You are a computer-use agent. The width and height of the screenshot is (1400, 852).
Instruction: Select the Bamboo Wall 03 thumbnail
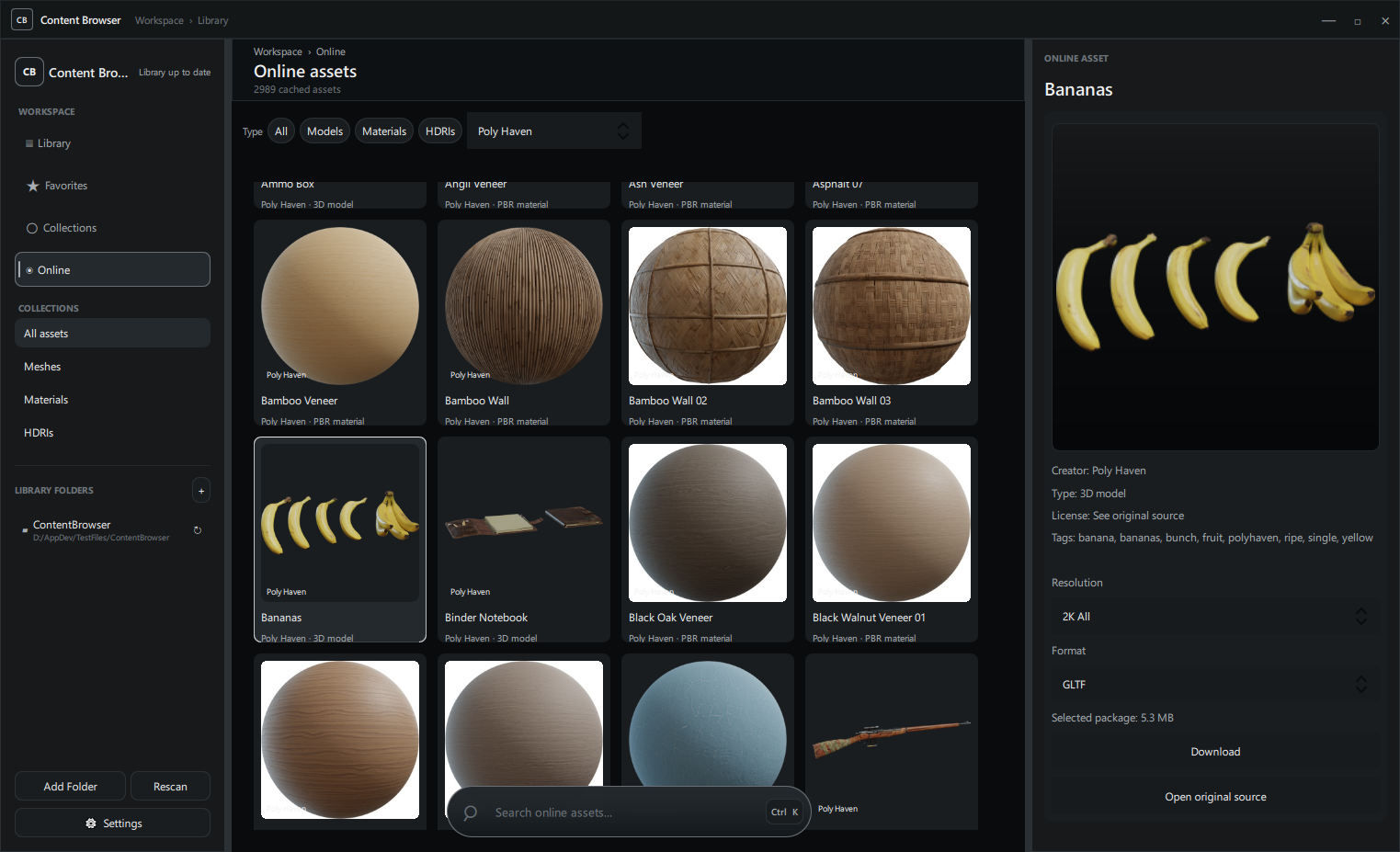(892, 306)
